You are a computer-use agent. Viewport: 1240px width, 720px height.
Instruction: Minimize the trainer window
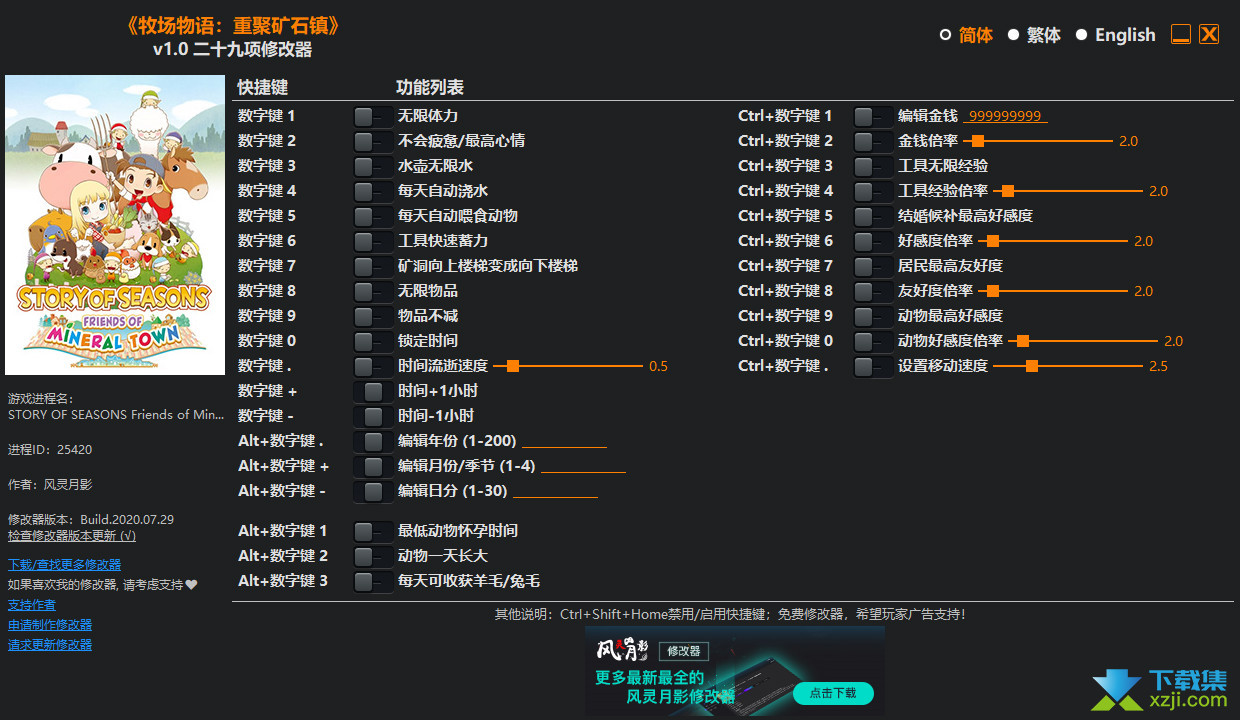(x=1181, y=34)
